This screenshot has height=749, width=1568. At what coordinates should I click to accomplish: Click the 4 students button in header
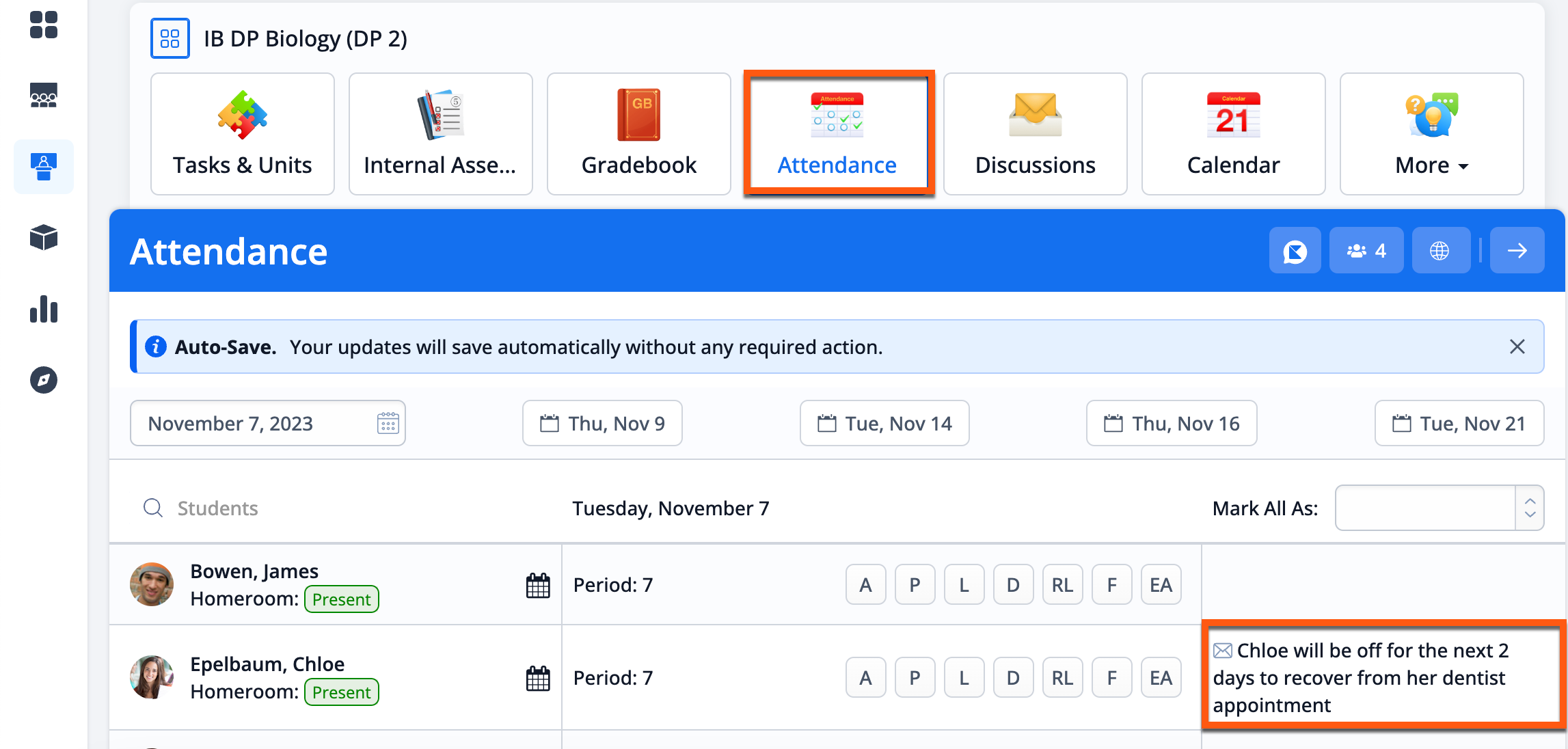click(x=1366, y=251)
